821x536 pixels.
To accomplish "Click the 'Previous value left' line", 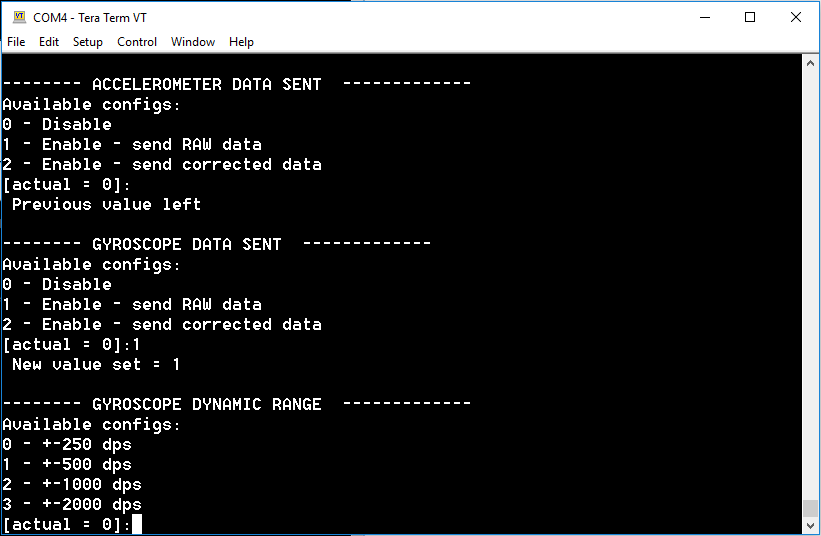I will pos(106,204).
